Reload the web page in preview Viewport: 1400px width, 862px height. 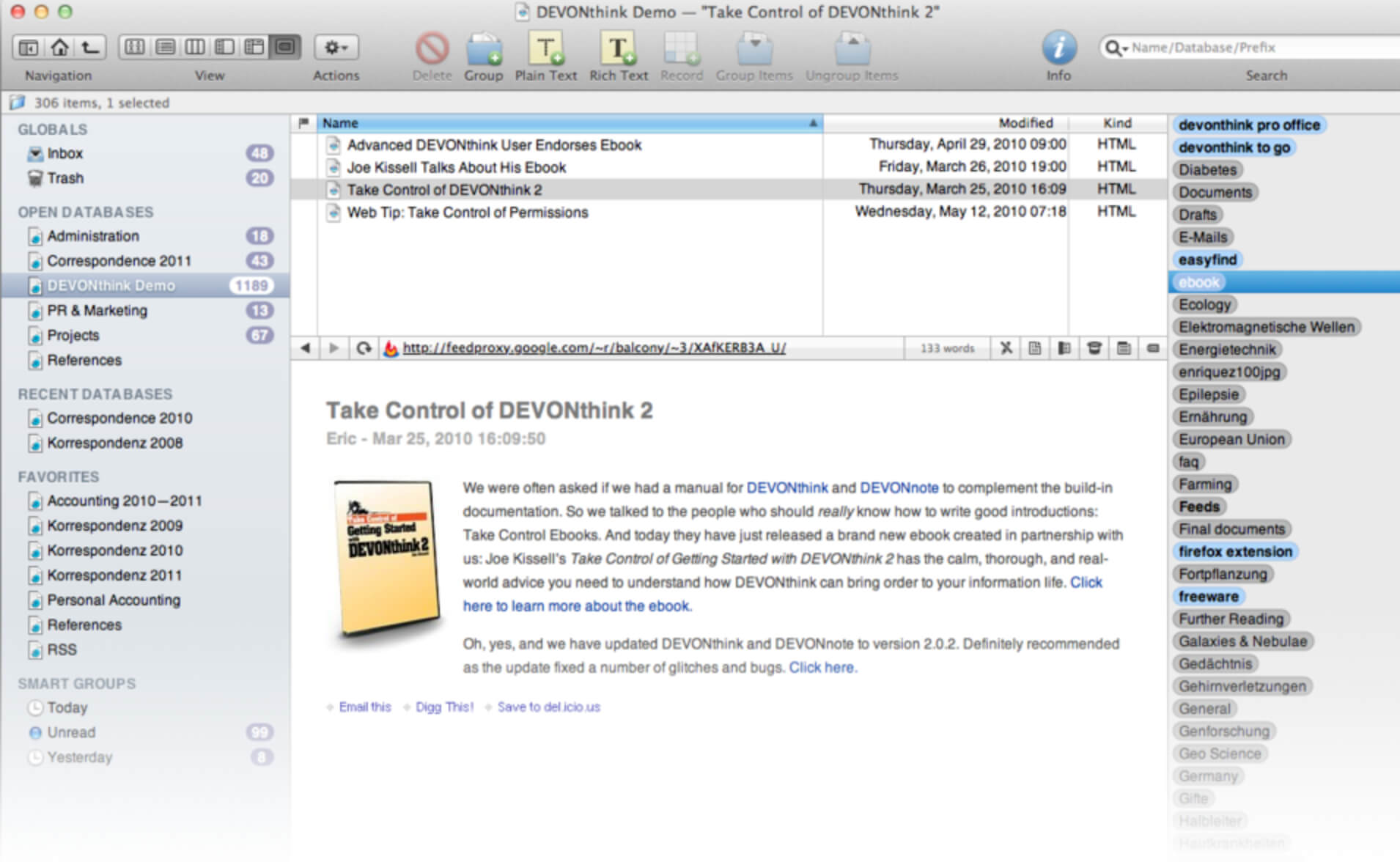tap(364, 348)
